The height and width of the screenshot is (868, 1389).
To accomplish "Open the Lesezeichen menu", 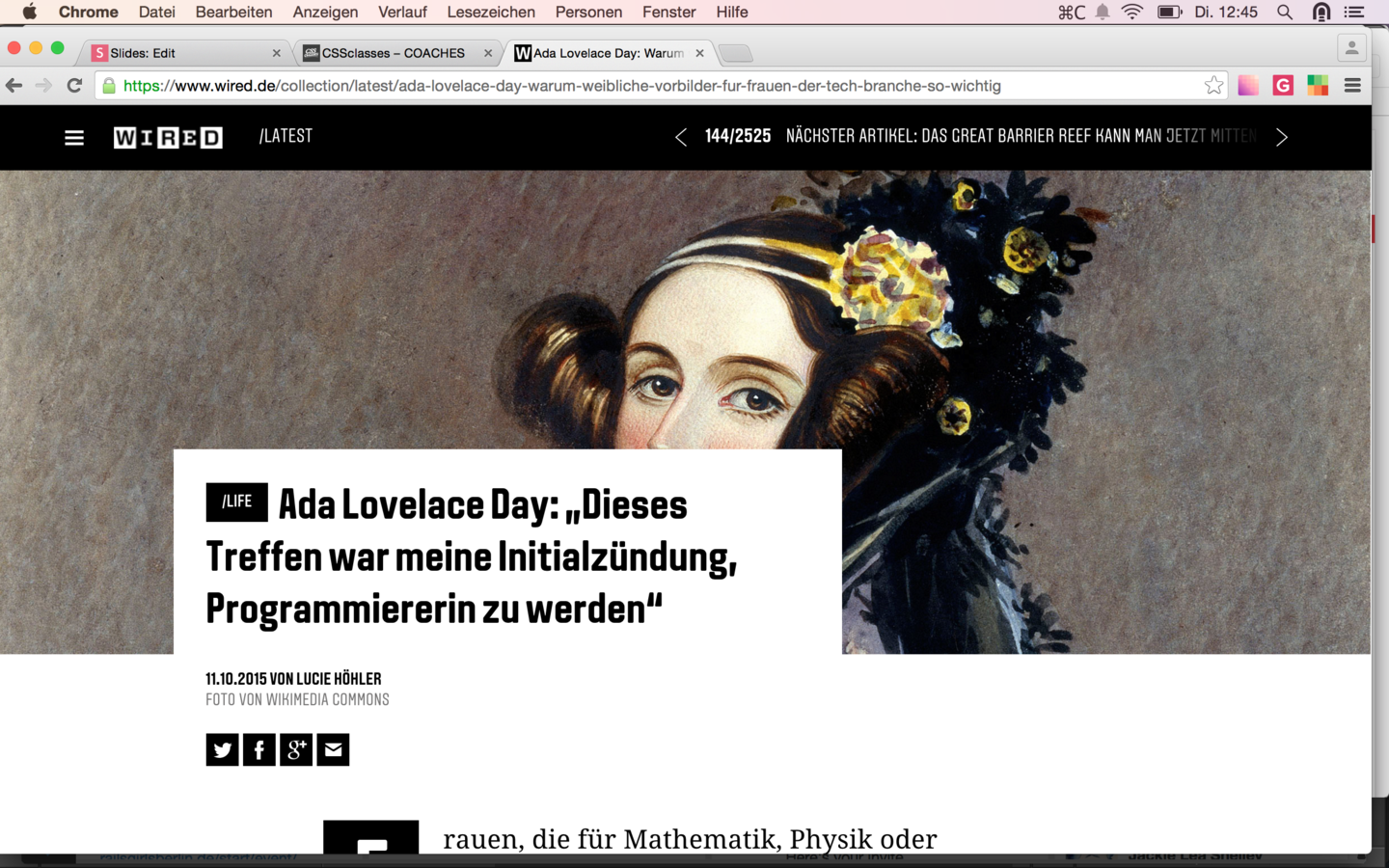I will (x=491, y=13).
